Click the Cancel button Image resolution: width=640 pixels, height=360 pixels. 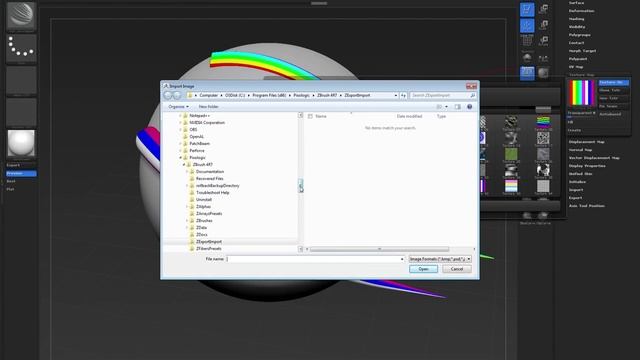[x=457, y=269]
